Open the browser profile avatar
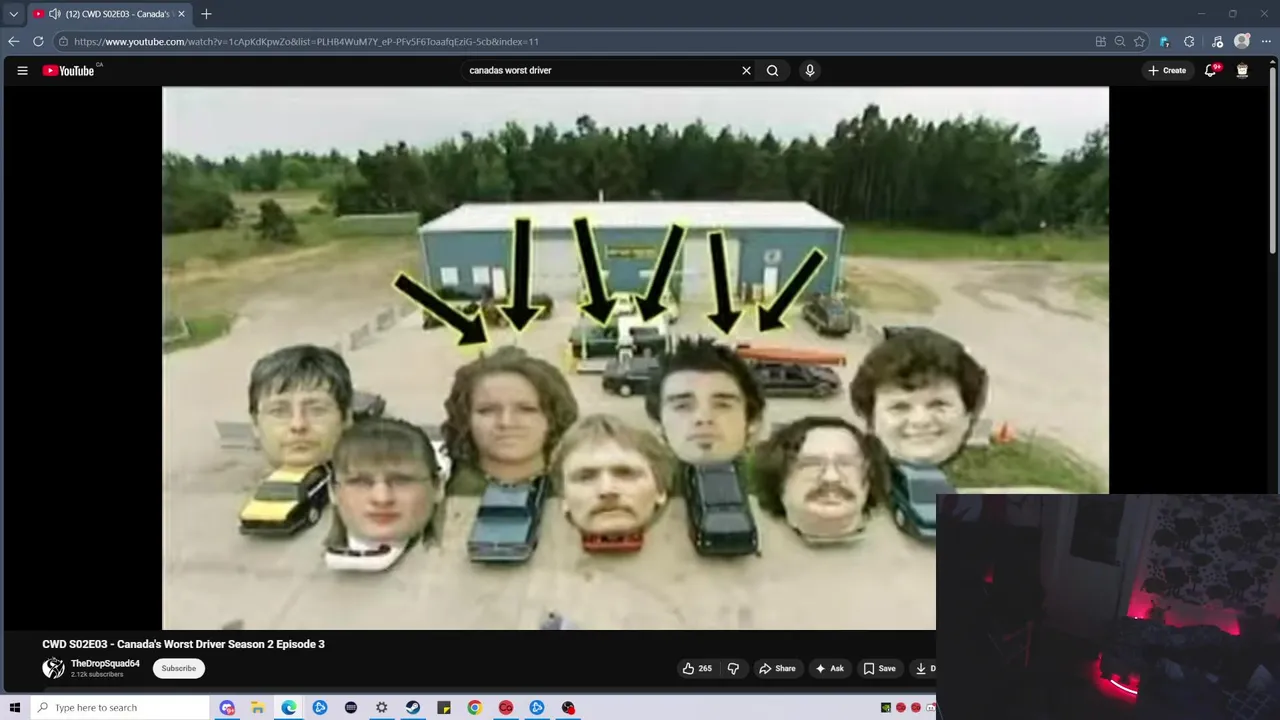This screenshot has height=720, width=1280. coord(1242,42)
